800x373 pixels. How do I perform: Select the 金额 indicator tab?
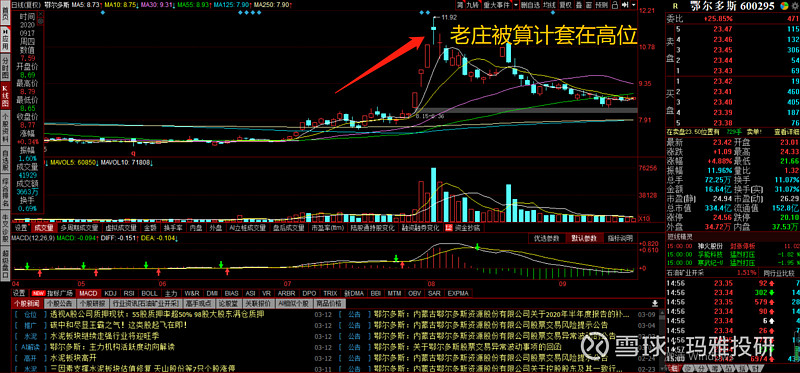(x=150, y=228)
